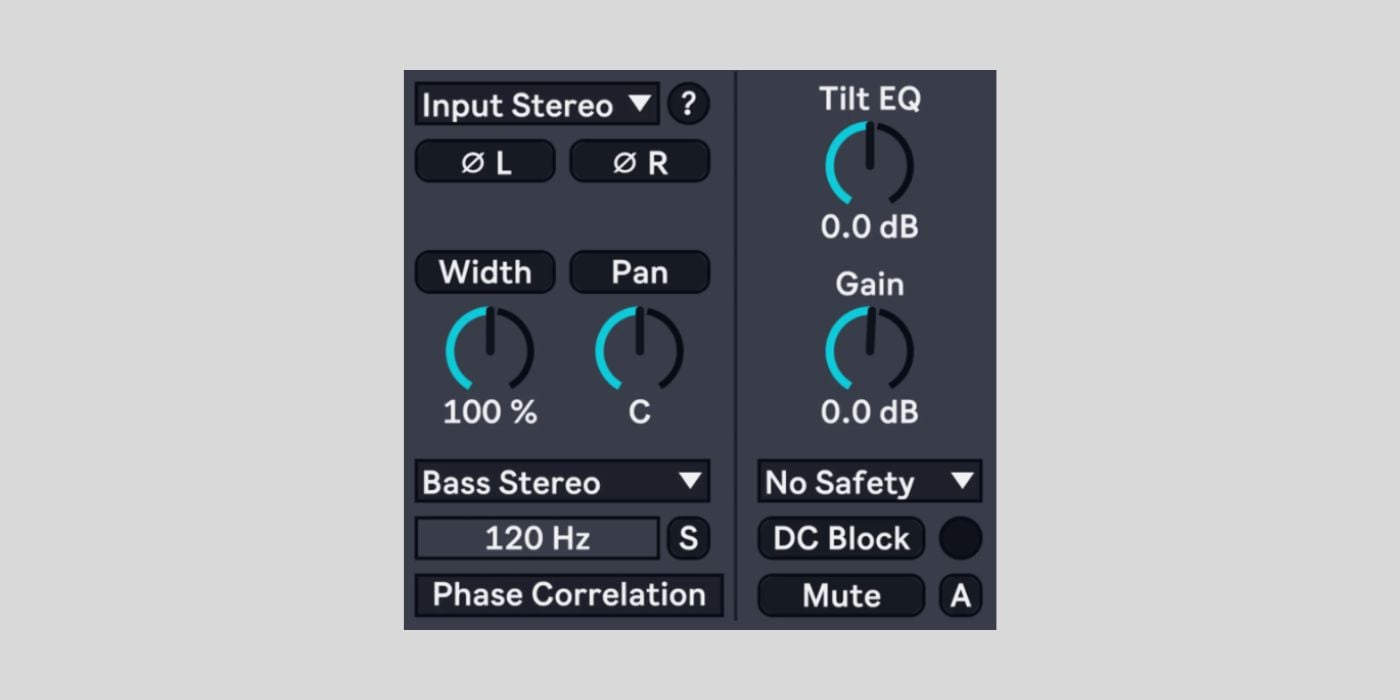This screenshot has width=1400, height=700.
Task: Toggle the S solo button beside 120 Hz
Action: (688, 539)
